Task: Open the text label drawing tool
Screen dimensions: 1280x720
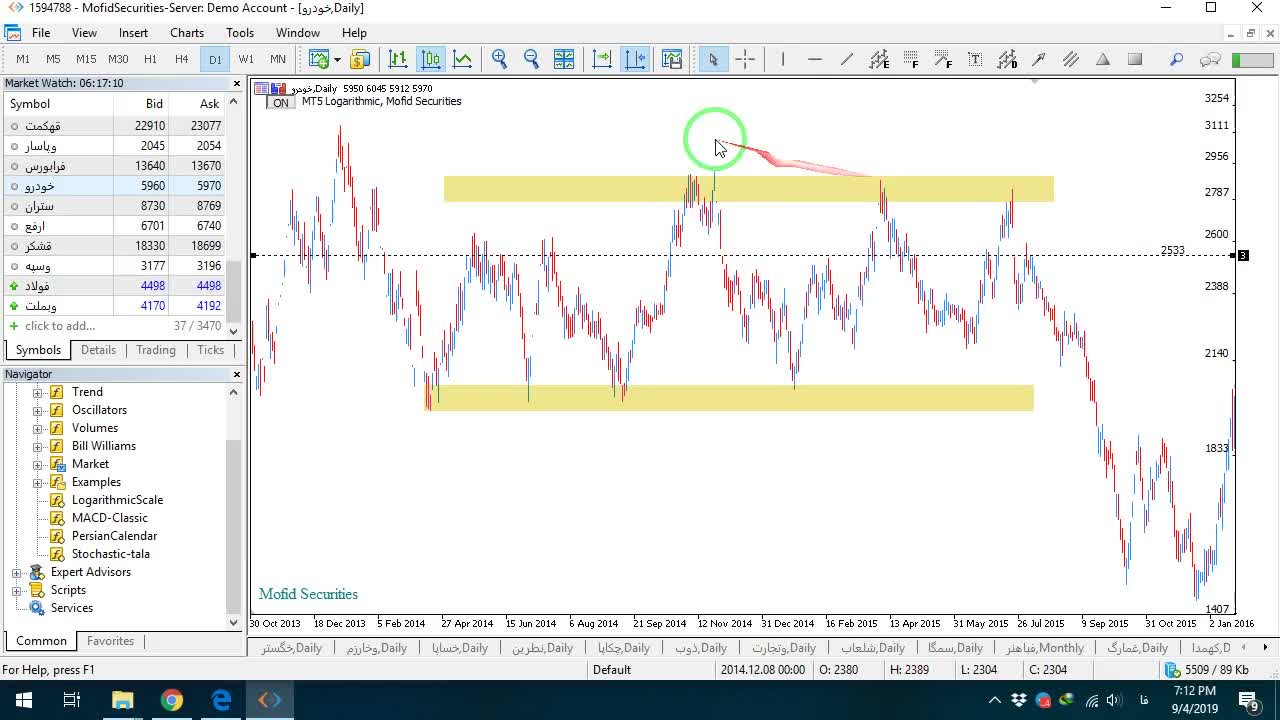Action: 975,59
